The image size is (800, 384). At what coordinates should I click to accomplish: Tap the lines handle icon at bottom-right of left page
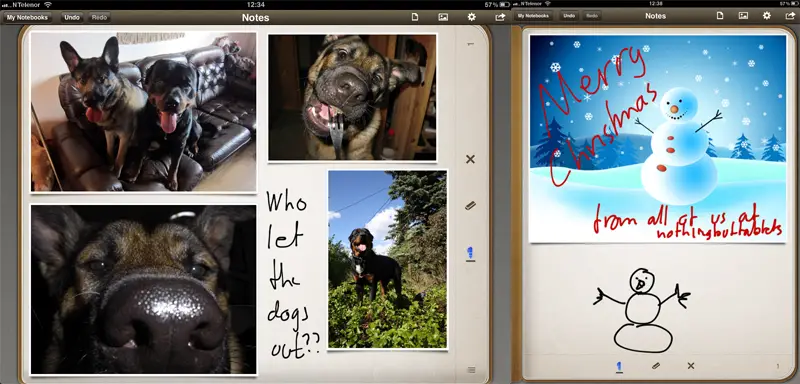471,370
